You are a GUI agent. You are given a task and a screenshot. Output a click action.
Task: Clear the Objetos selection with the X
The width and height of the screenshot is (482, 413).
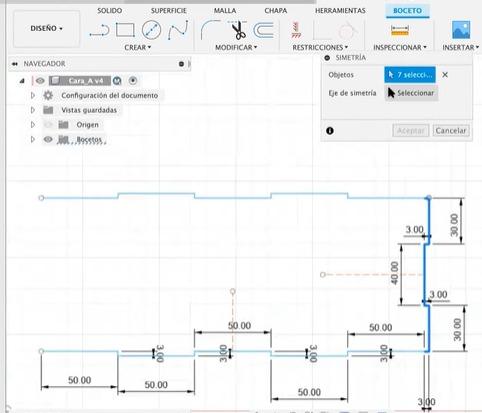pyautogui.click(x=445, y=75)
